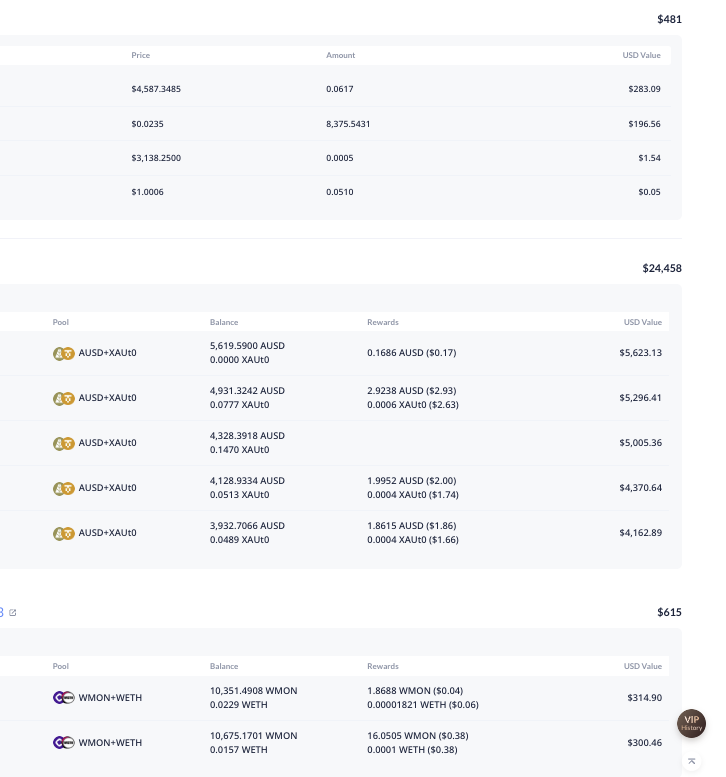
Task: Select the 8,375.5431 amount cell
Action: (x=348, y=124)
